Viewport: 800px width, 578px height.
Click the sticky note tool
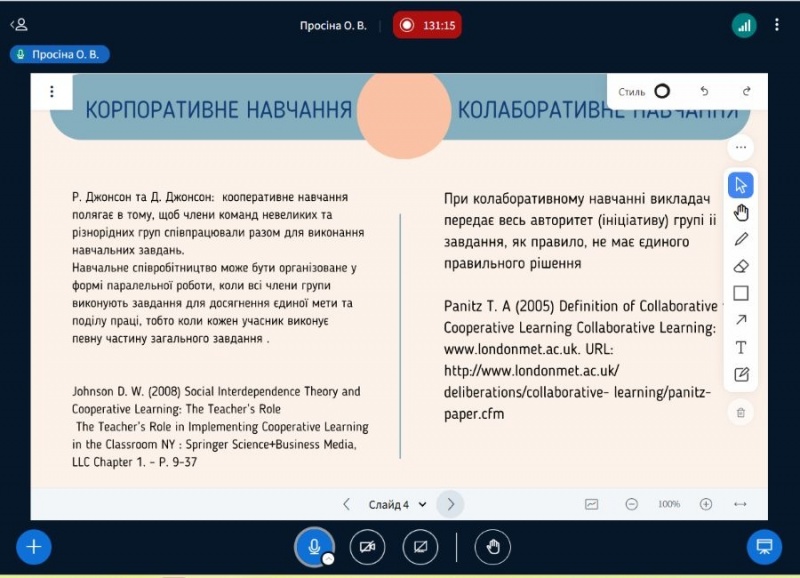point(741,375)
